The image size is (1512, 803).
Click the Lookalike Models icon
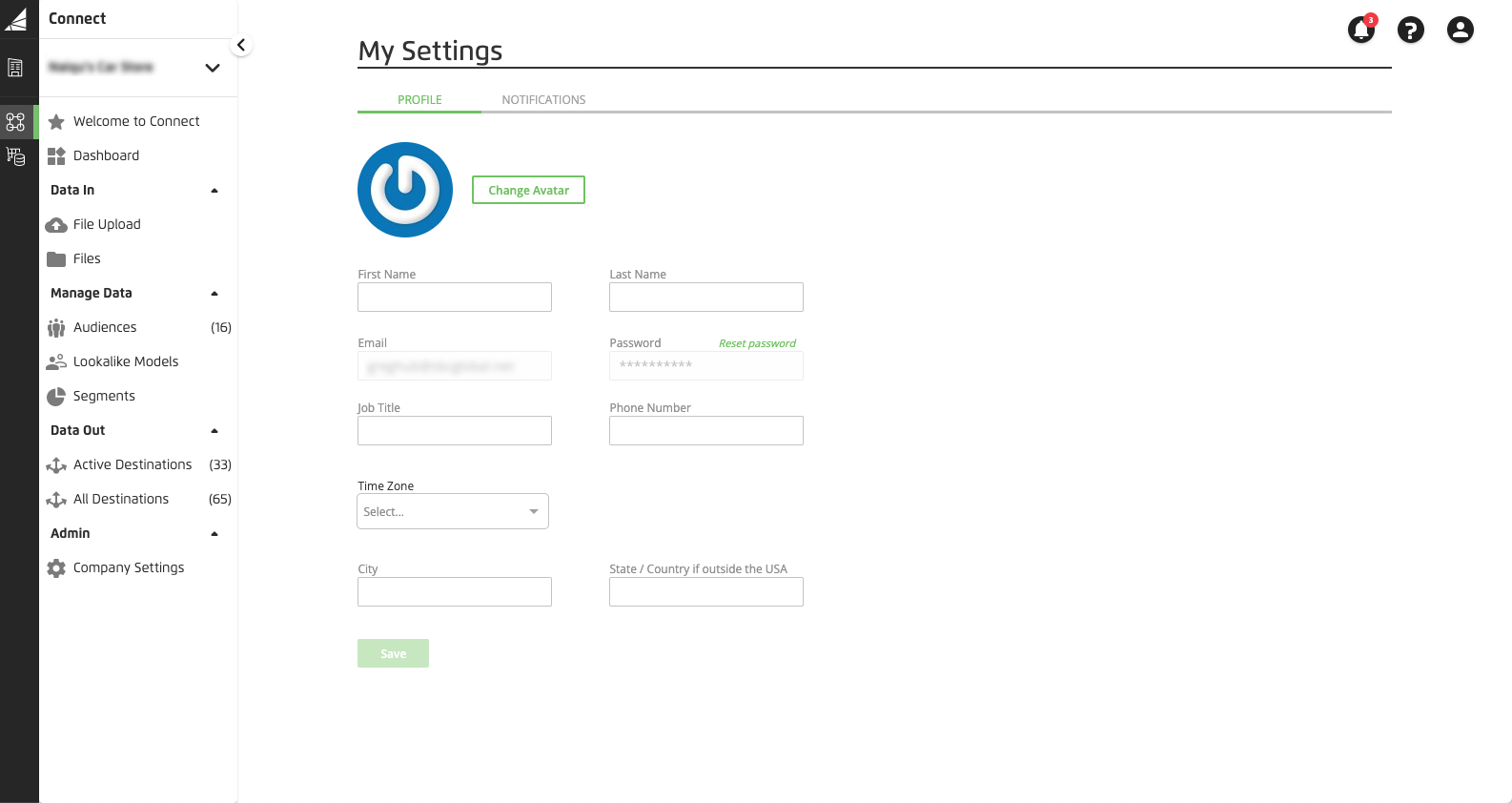[x=56, y=361]
